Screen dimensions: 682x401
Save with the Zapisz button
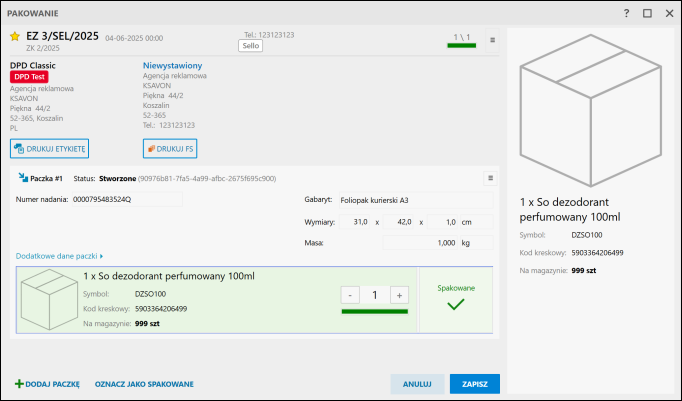pyautogui.click(x=475, y=384)
